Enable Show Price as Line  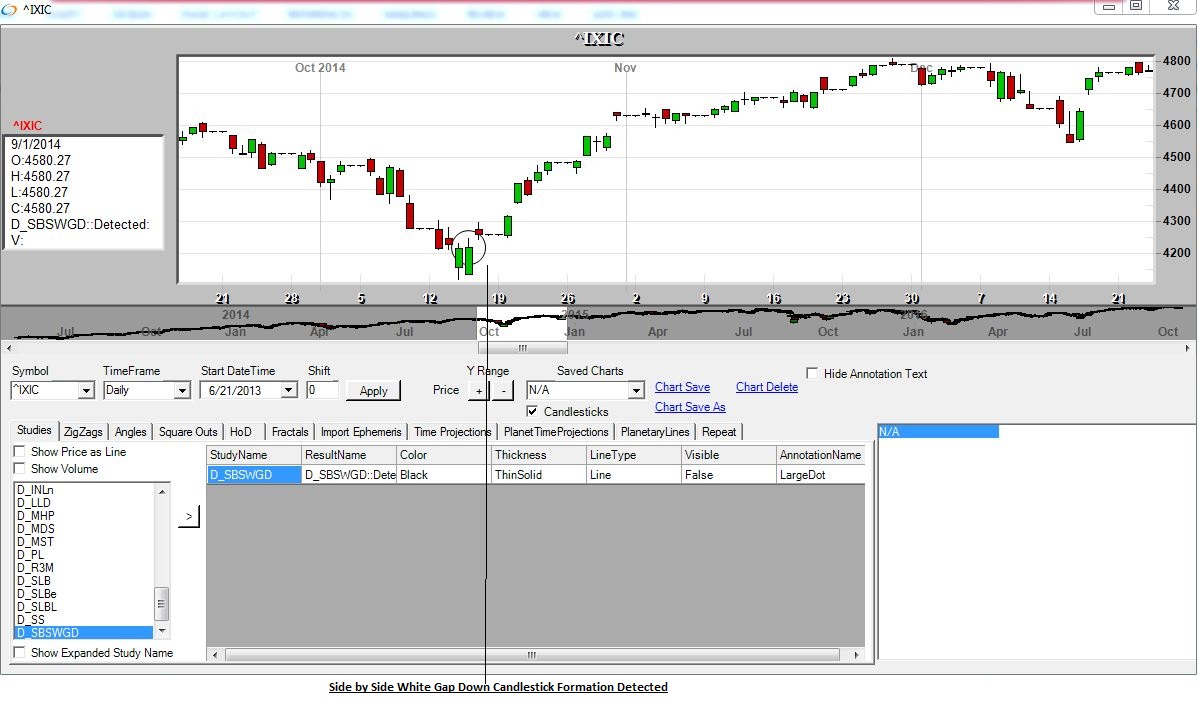pos(20,452)
